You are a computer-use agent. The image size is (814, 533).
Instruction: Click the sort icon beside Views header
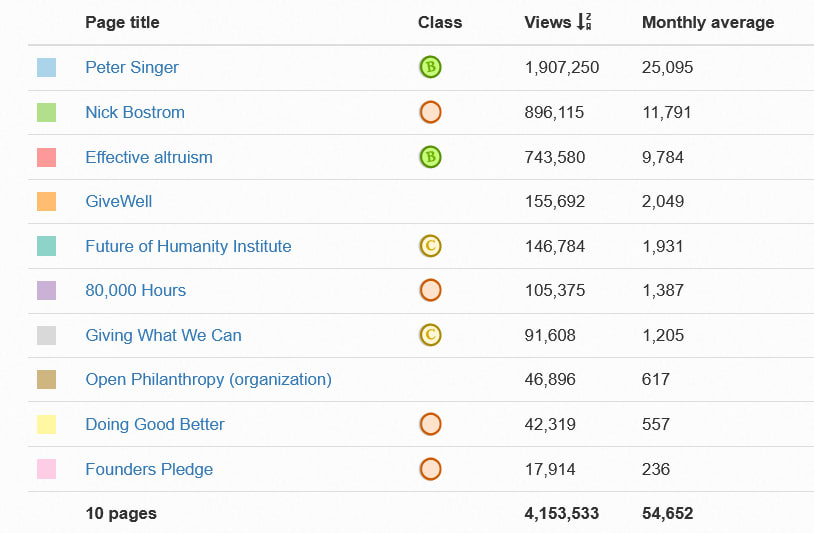585,22
